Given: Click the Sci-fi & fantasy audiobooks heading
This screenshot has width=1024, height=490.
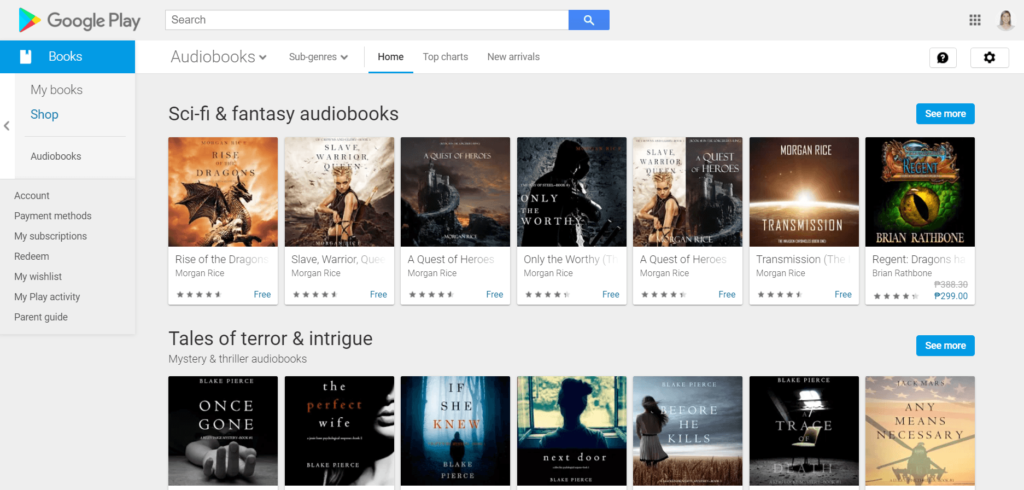Looking at the screenshot, I should pyautogui.click(x=283, y=114).
